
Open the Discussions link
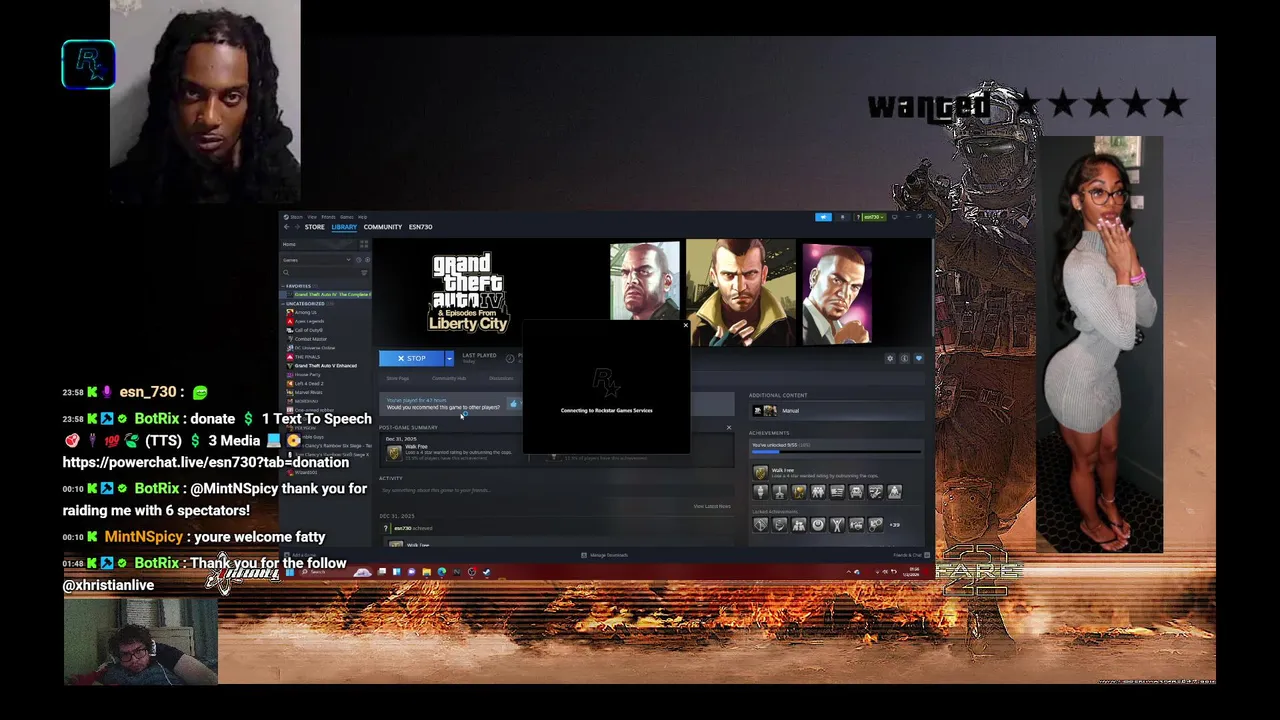[x=501, y=378]
